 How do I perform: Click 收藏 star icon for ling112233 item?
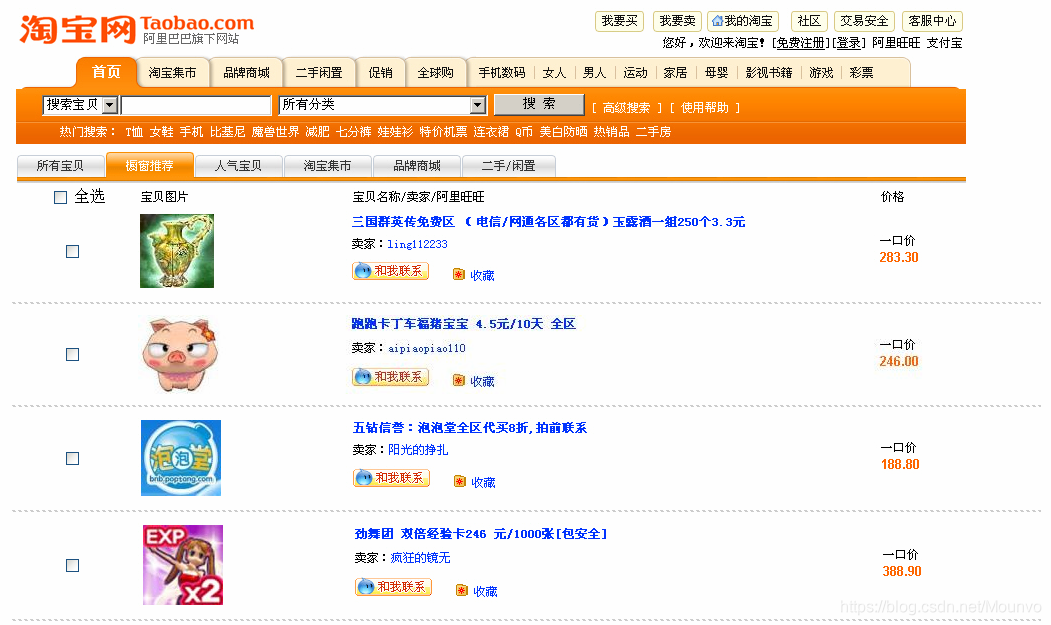(x=458, y=274)
